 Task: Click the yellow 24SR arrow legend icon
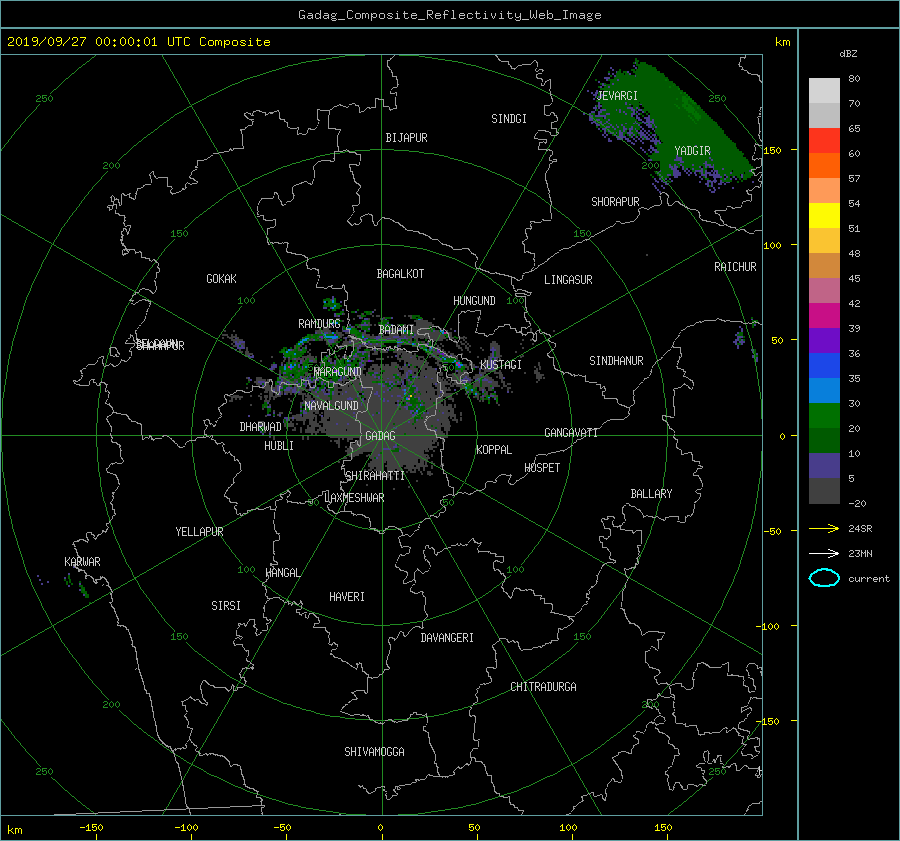click(824, 528)
